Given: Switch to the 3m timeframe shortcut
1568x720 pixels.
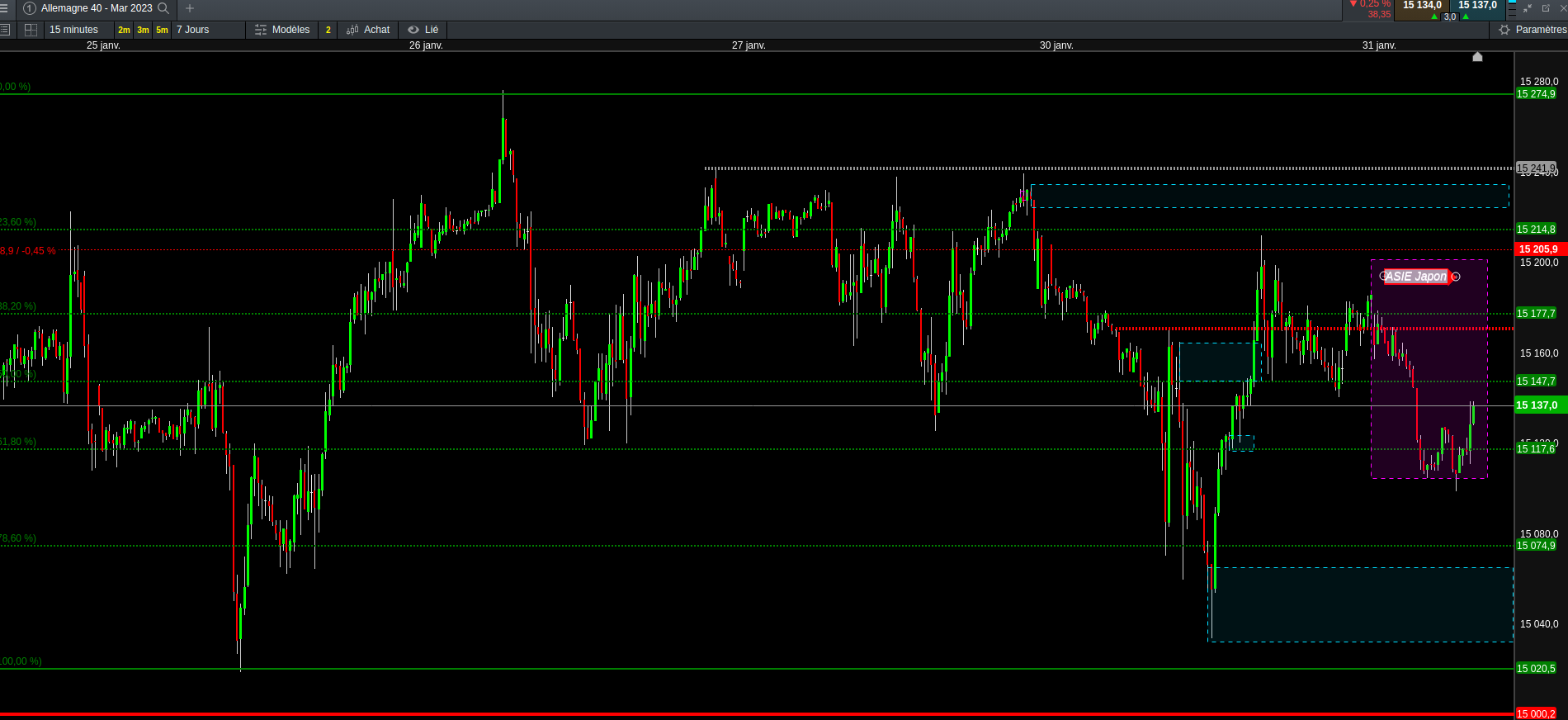Looking at the screenshot, I should (x=143, y=30).
